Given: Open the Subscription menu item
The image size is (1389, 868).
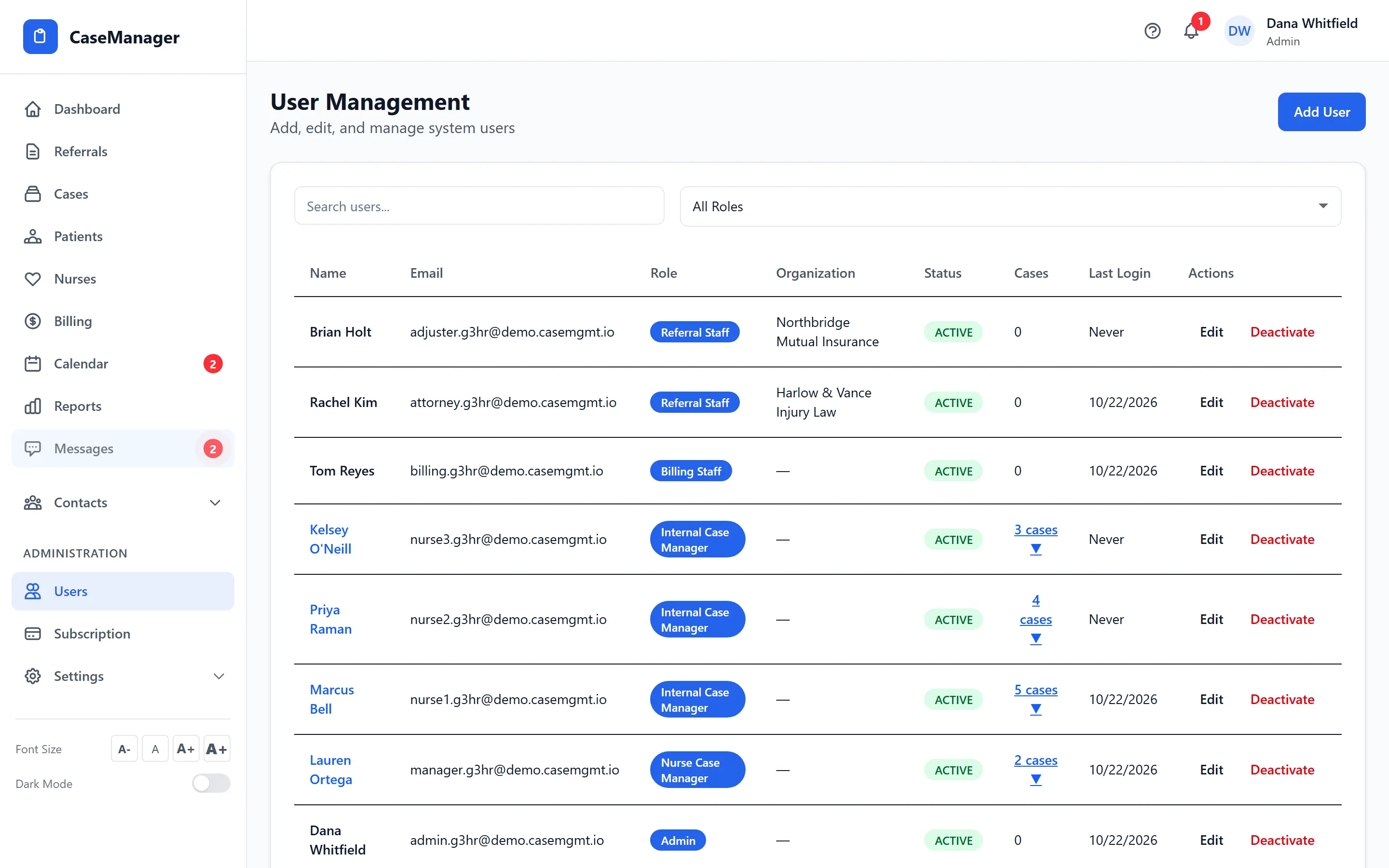Looking at the screenshot, I should tap(123, 634).
